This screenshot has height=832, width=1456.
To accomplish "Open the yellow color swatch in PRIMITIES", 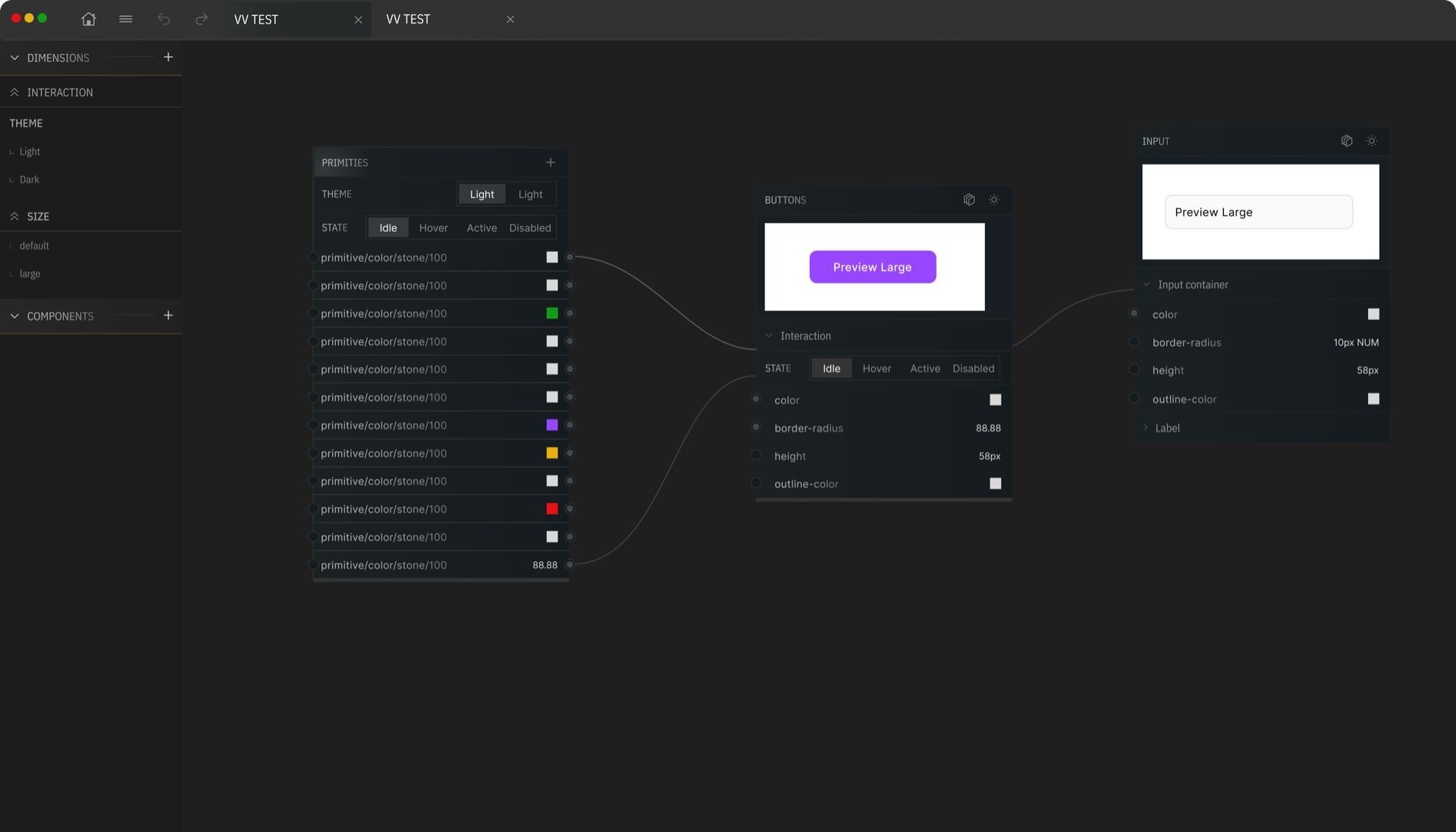I will (x=552, y=453).
